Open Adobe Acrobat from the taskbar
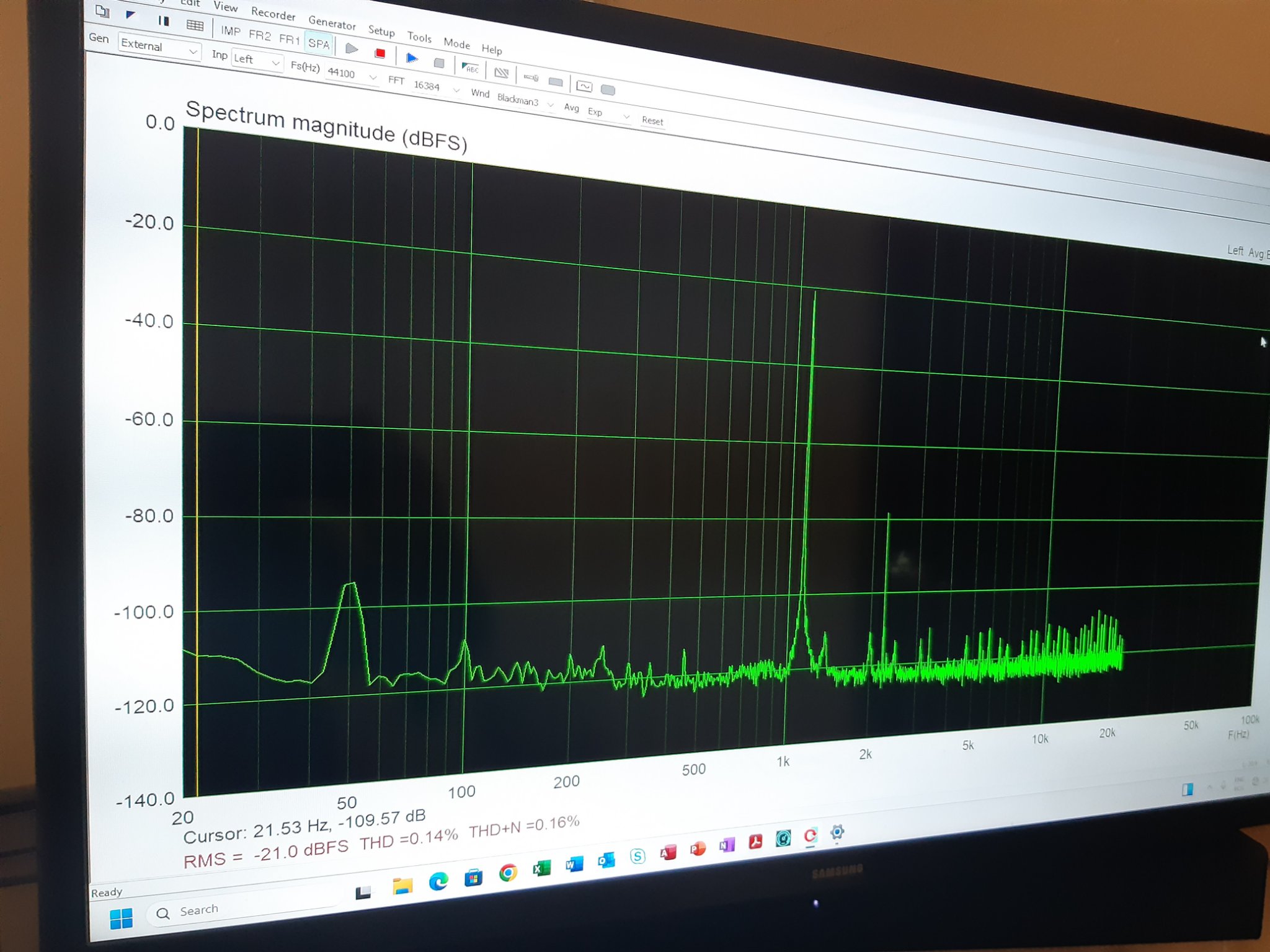The height and width of the screenshot is (952, 1270). point(755,842)
